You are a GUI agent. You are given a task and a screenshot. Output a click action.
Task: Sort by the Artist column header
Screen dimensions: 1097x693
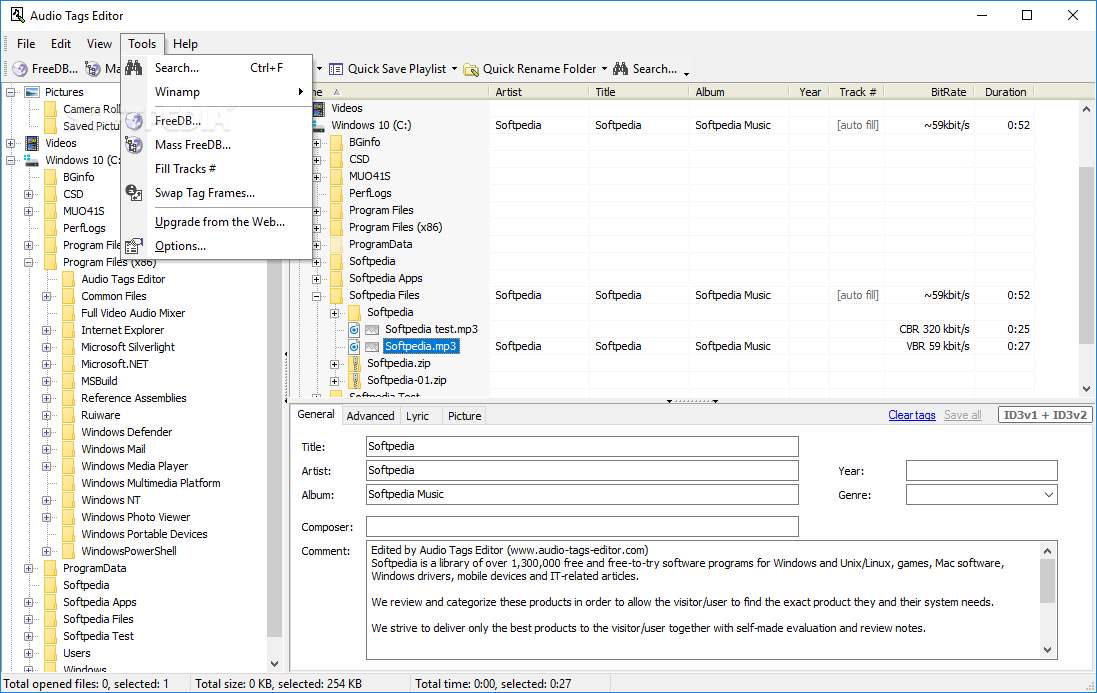(539, 92)
